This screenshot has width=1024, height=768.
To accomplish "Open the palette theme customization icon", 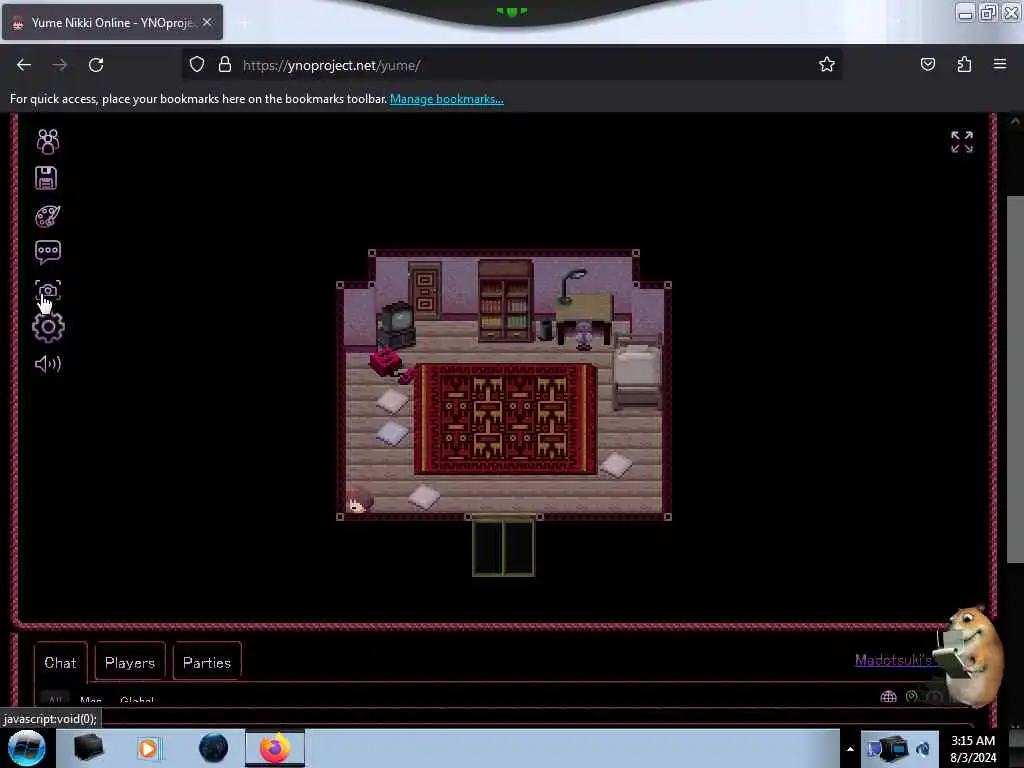I will (x=48, y=216).
